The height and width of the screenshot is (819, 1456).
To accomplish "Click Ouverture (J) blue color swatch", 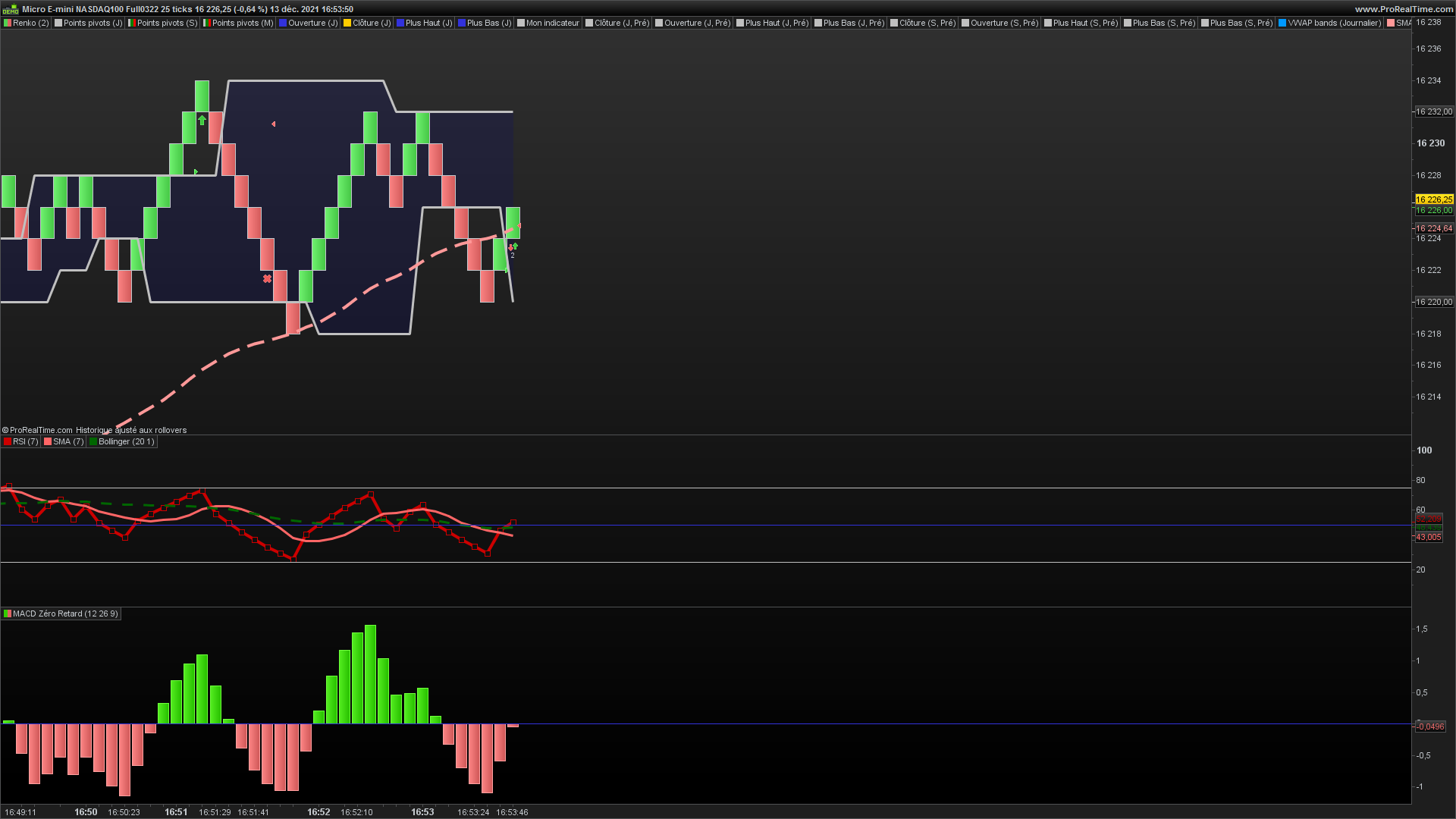I will click(x=283, y=23).
